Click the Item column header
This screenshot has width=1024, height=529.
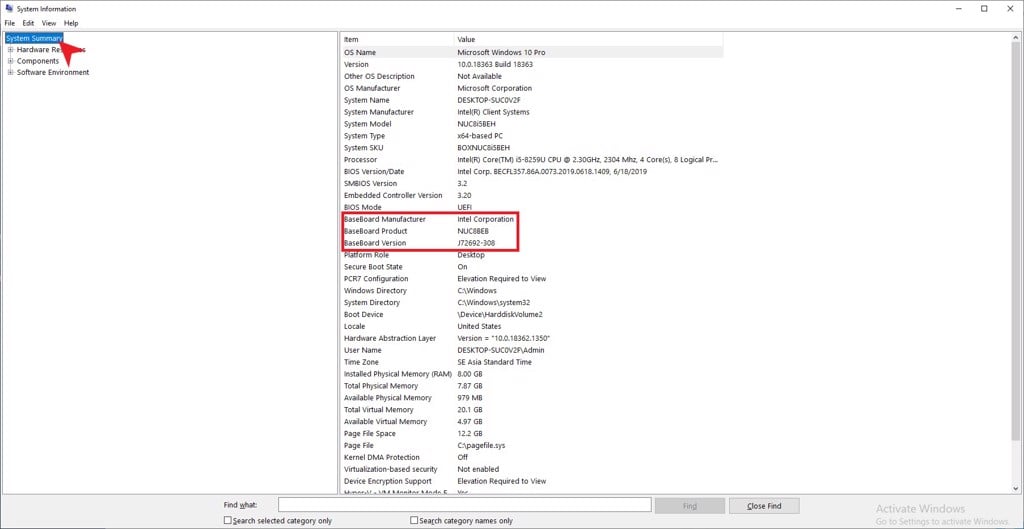point(397,40)
